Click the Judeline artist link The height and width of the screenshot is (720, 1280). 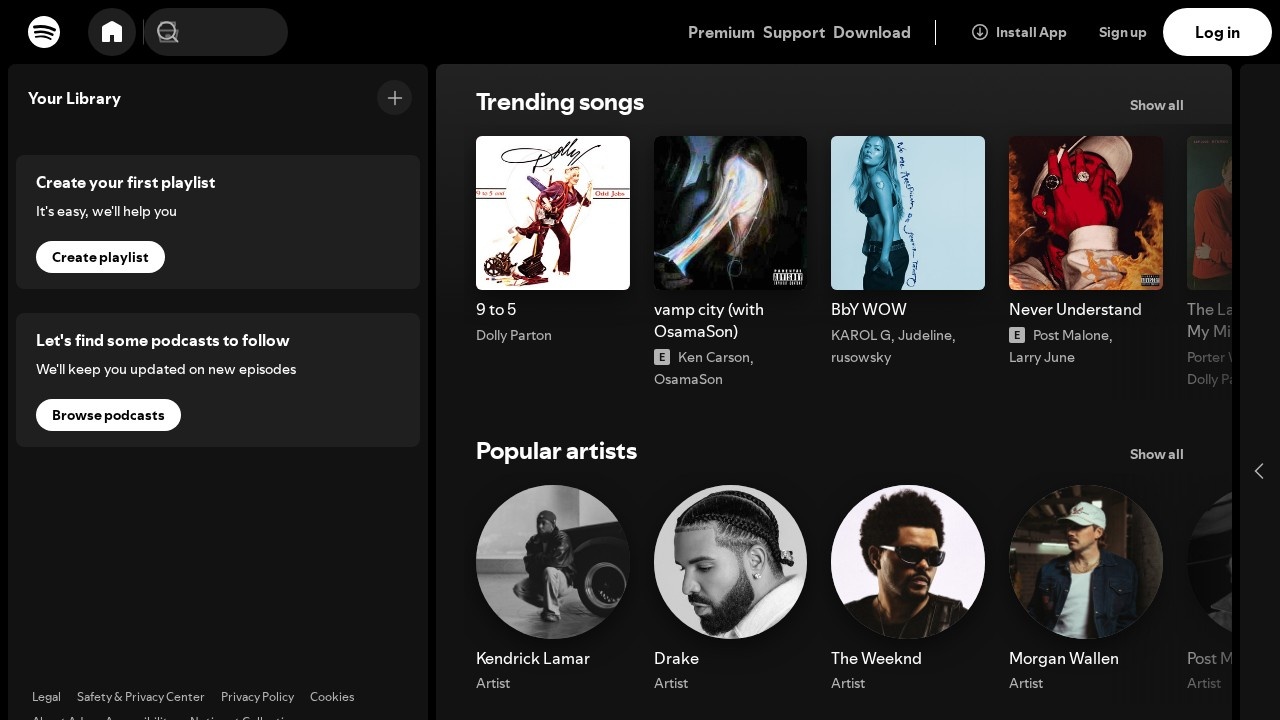(925, 335)
